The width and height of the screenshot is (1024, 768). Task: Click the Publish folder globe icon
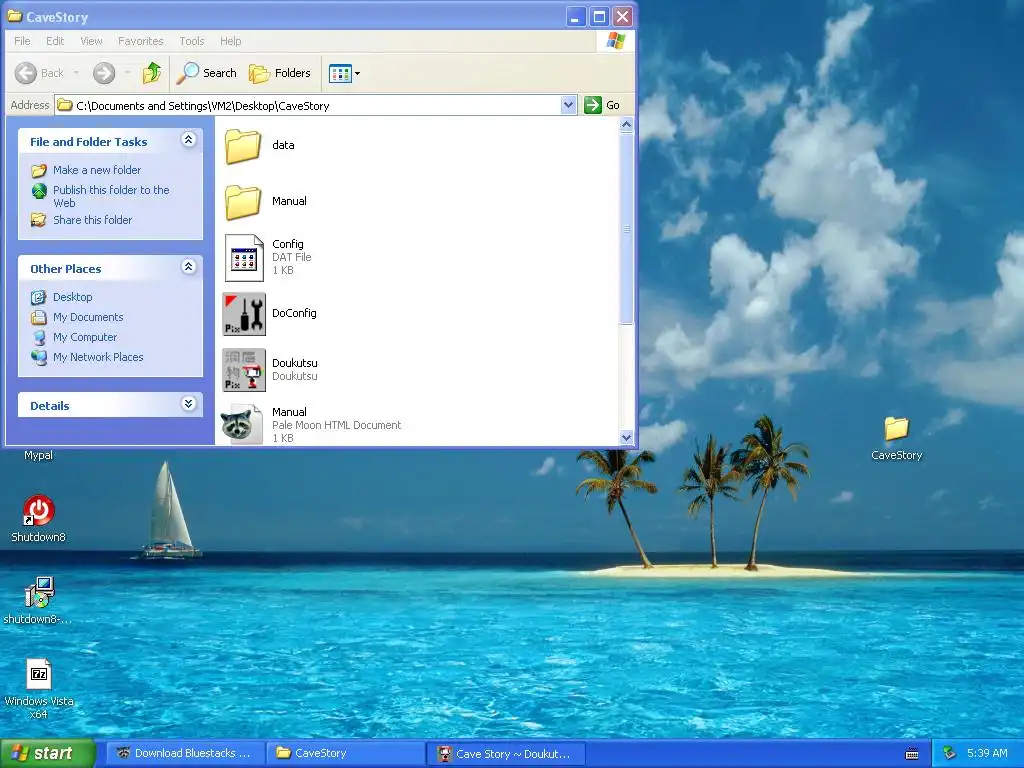pos(39,191)
